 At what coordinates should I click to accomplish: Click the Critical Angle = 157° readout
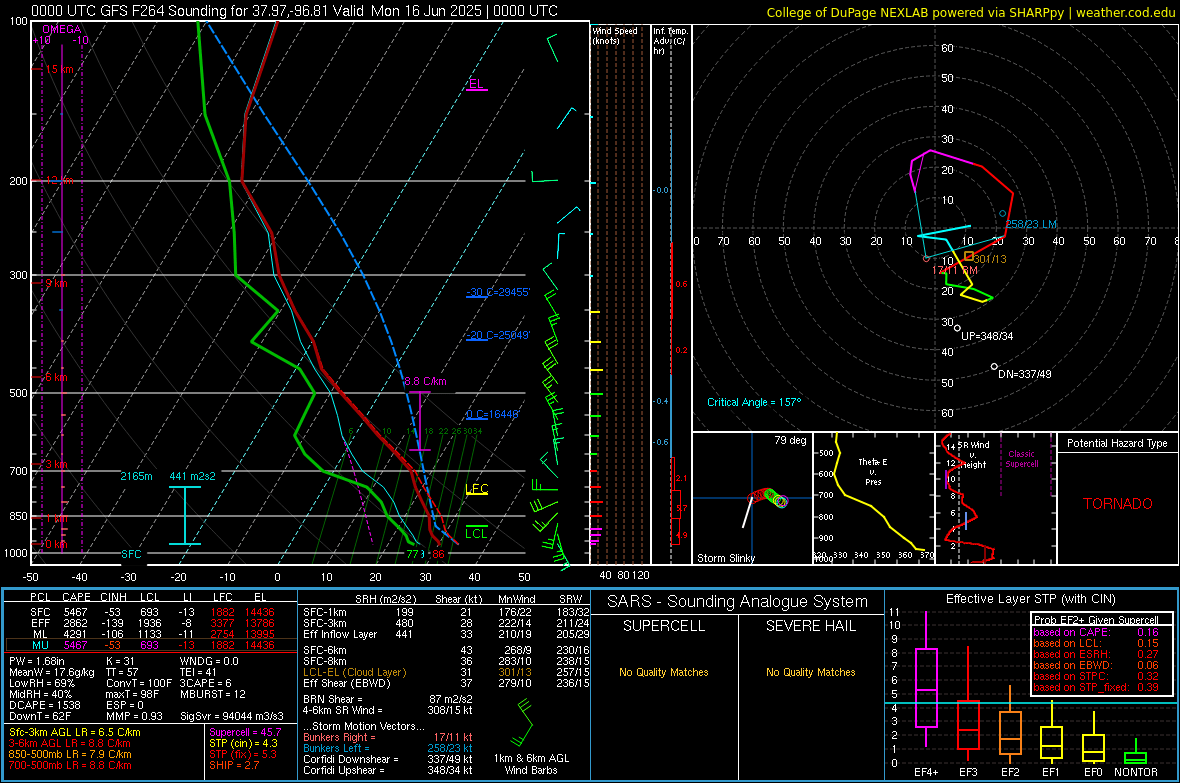tap(754, 402)
